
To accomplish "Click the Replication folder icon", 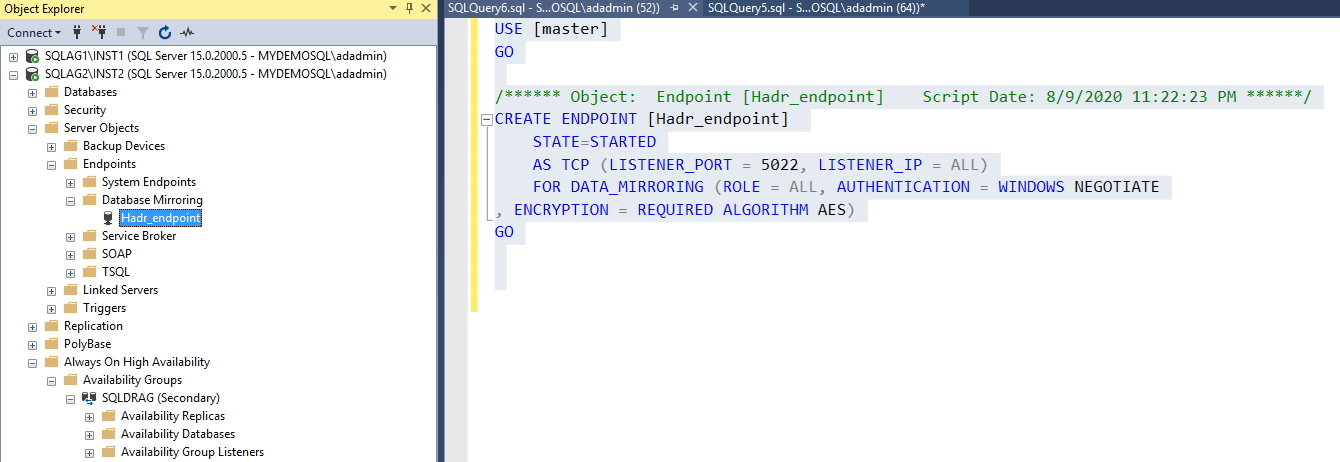I will pyautogui.click(x=51, y=326).
